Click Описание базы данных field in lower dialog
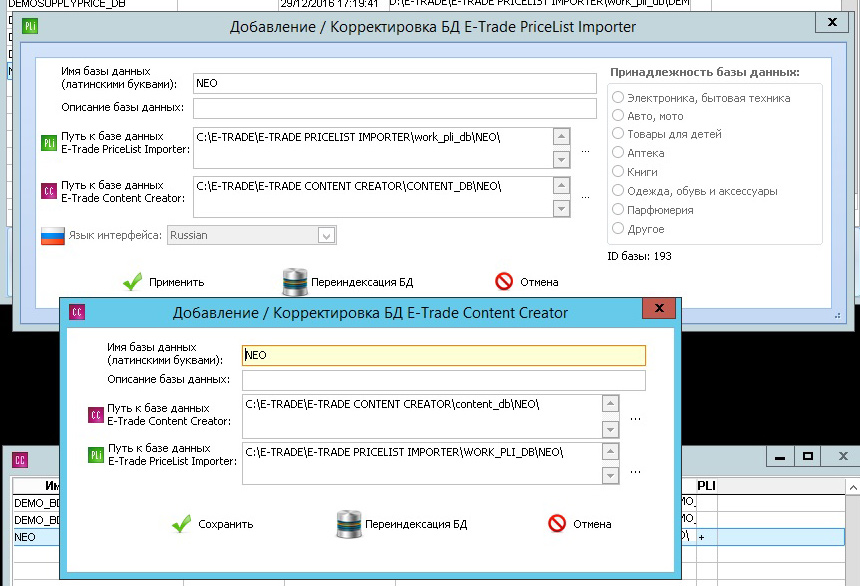The image size is (860, 586). coord(444,380)
